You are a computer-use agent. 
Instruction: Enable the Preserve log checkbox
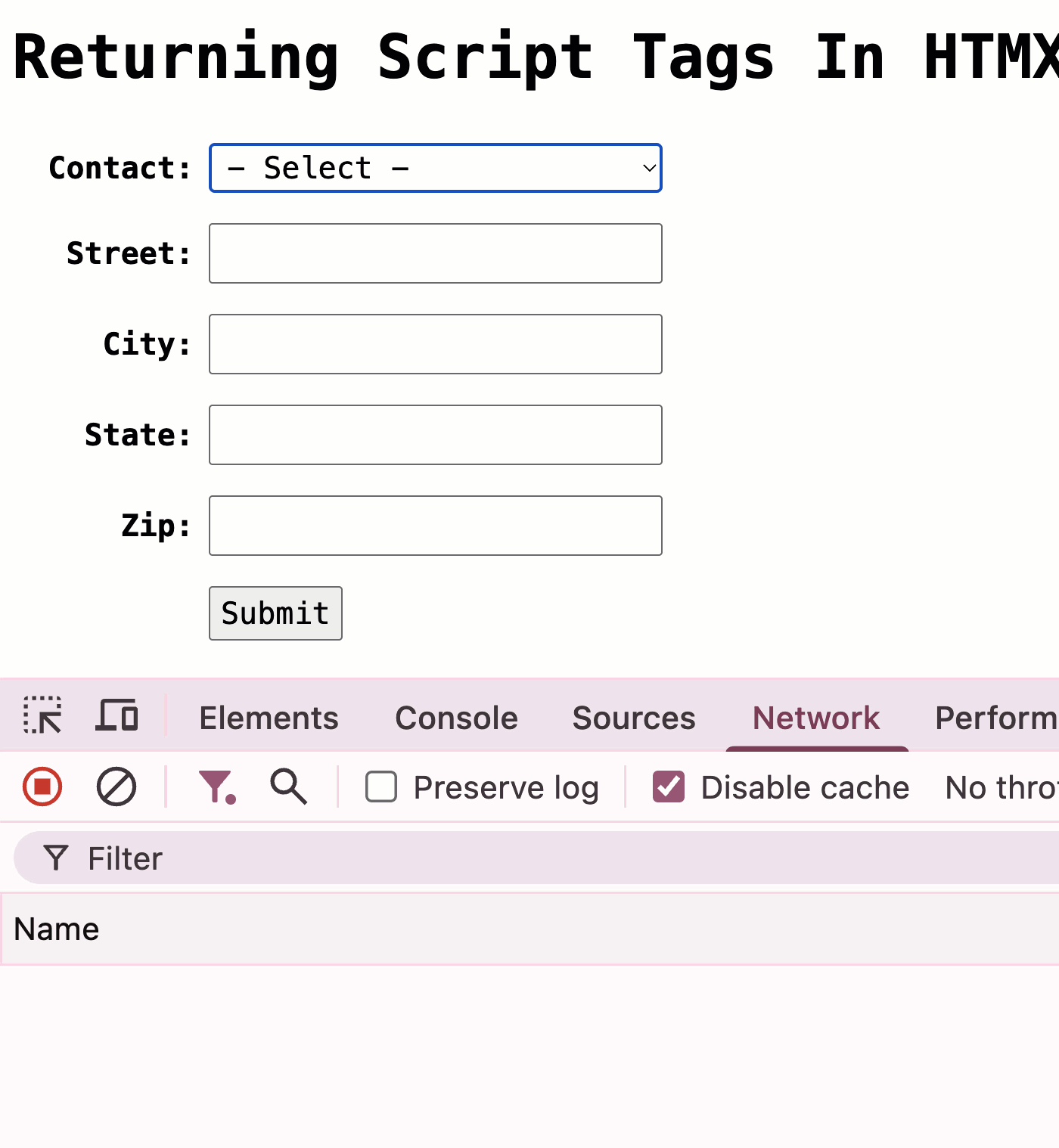coord(381,787)
